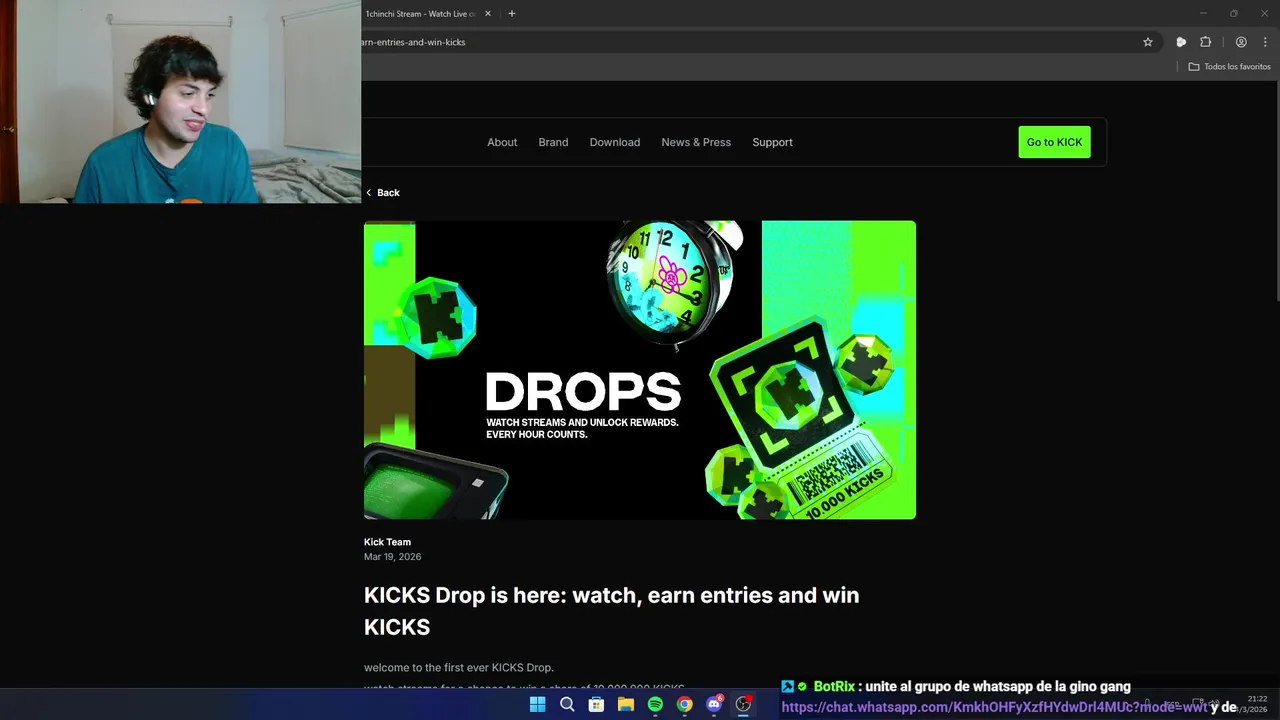Click the page vertical scrollbar
Viewport: 1280px width, 720px height.
[1276, 190]
